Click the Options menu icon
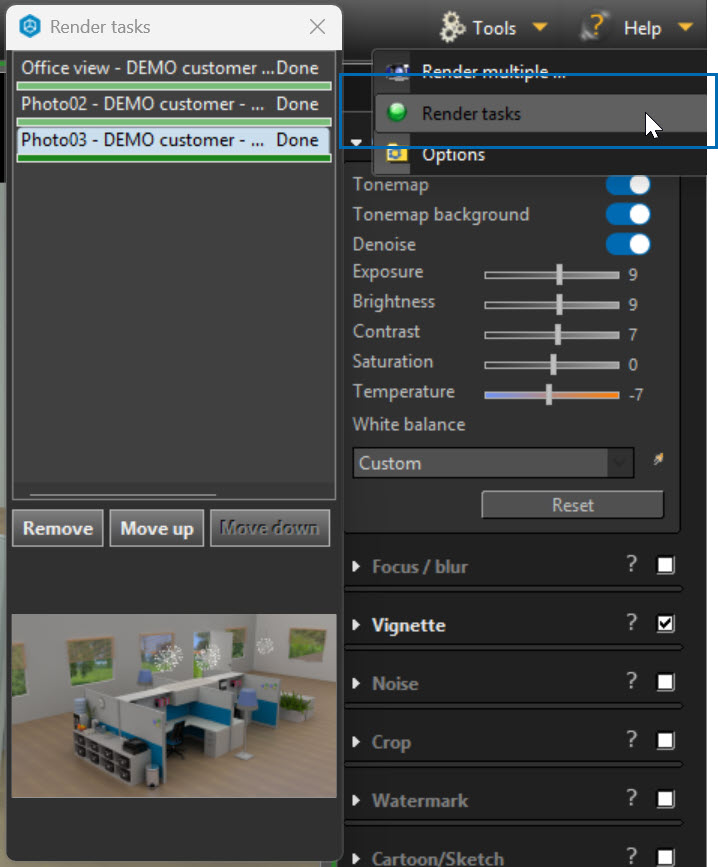The width and height of the screenshot is (718, 867). coord(396,152)
